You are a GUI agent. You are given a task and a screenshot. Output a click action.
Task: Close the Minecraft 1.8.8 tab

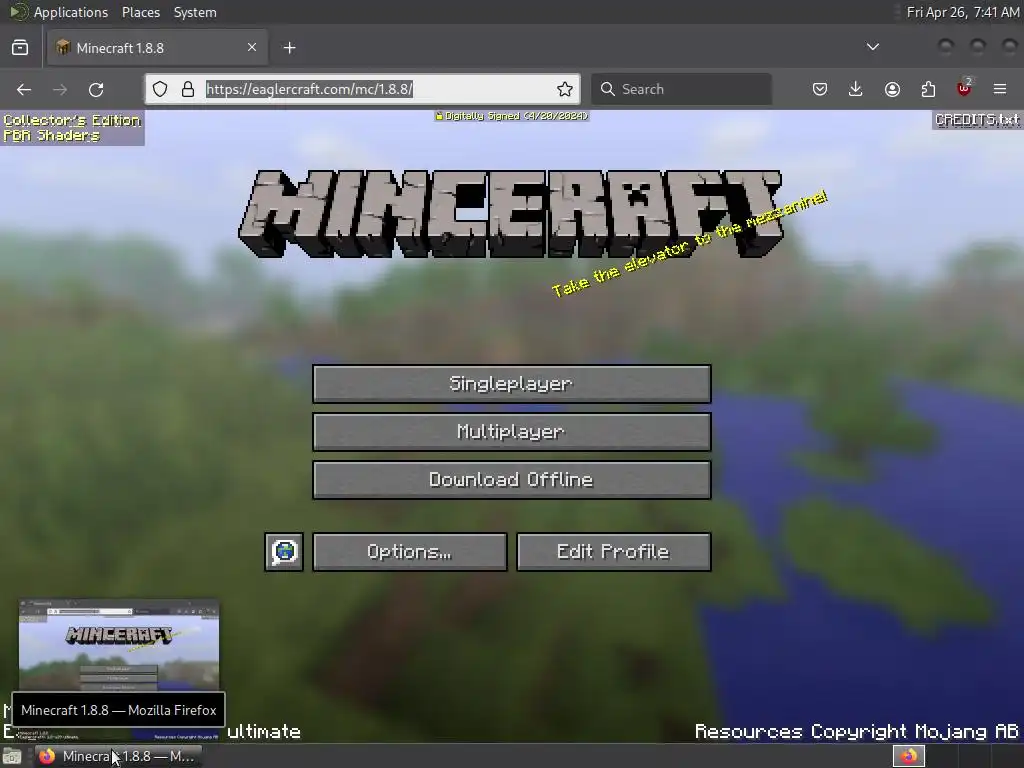(252, 48)
